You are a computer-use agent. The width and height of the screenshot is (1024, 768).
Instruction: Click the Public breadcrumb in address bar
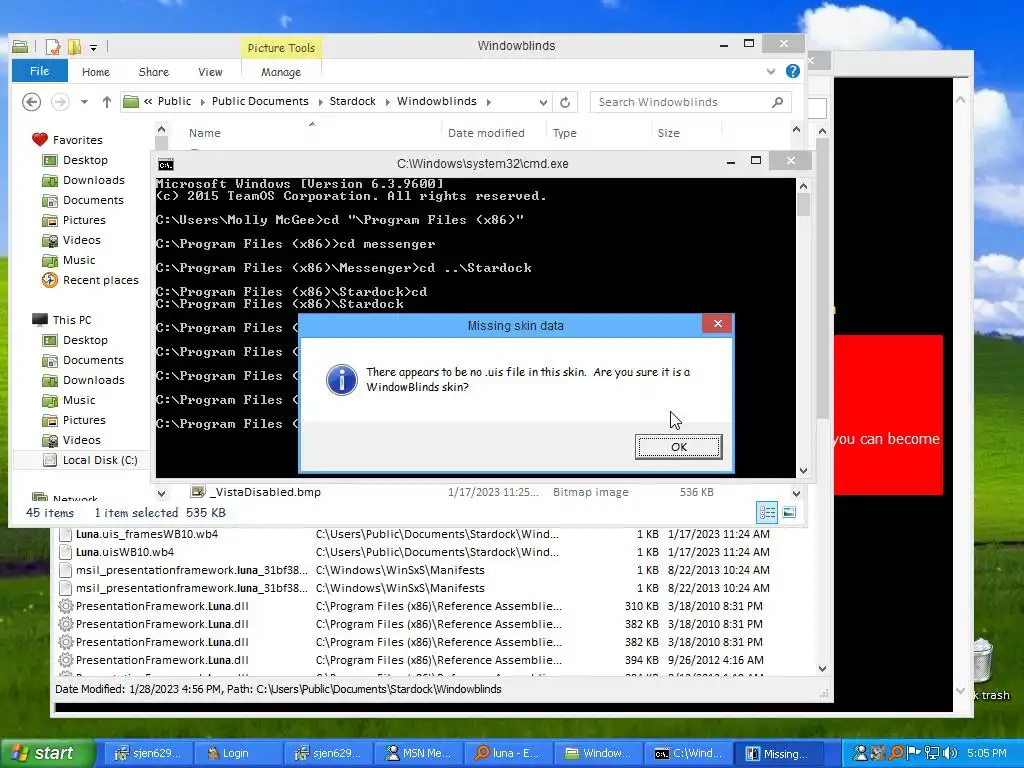[x=174, y=101]
